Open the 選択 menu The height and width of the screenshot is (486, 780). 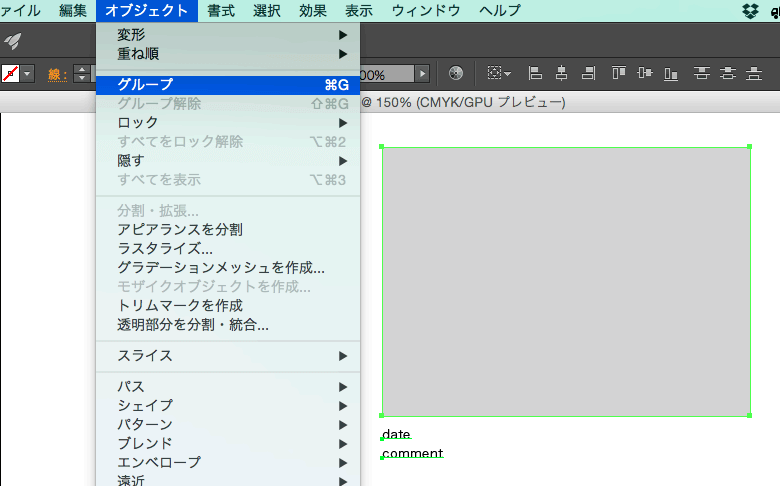267,10
